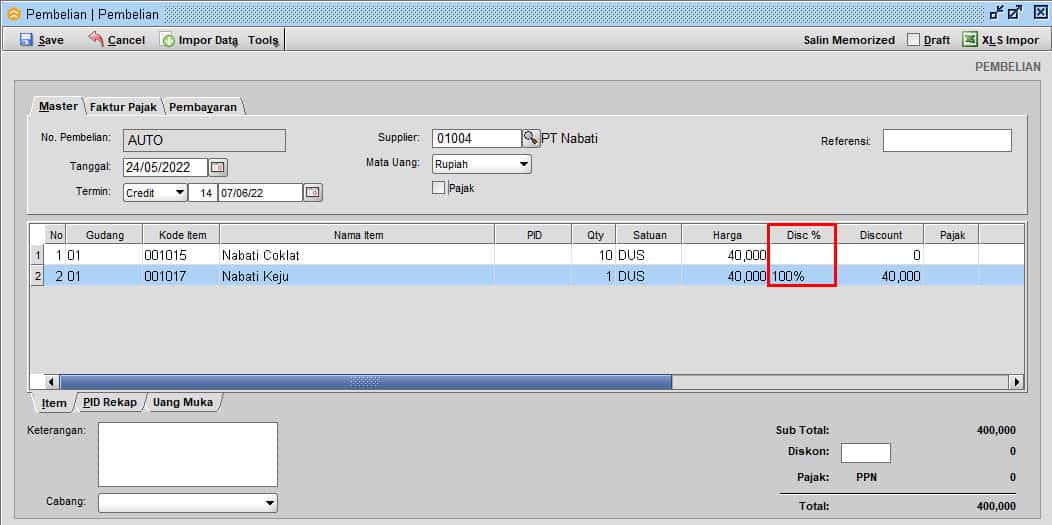Image resolution: width=1052 pixels, height=525 pixels.
Task: Click the Impor Data green icon
Action: coord(168,40)
